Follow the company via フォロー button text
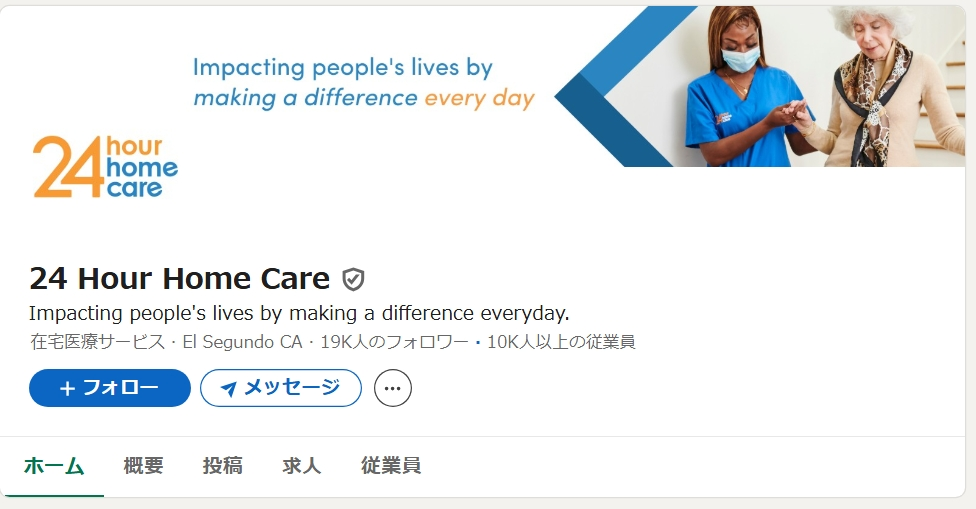 [120, 388]
